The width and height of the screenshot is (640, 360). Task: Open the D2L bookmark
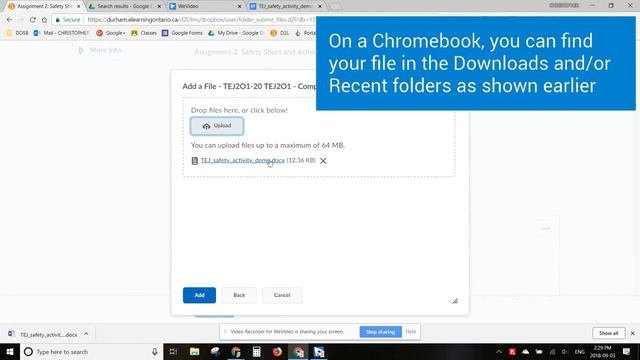[280, 33]
